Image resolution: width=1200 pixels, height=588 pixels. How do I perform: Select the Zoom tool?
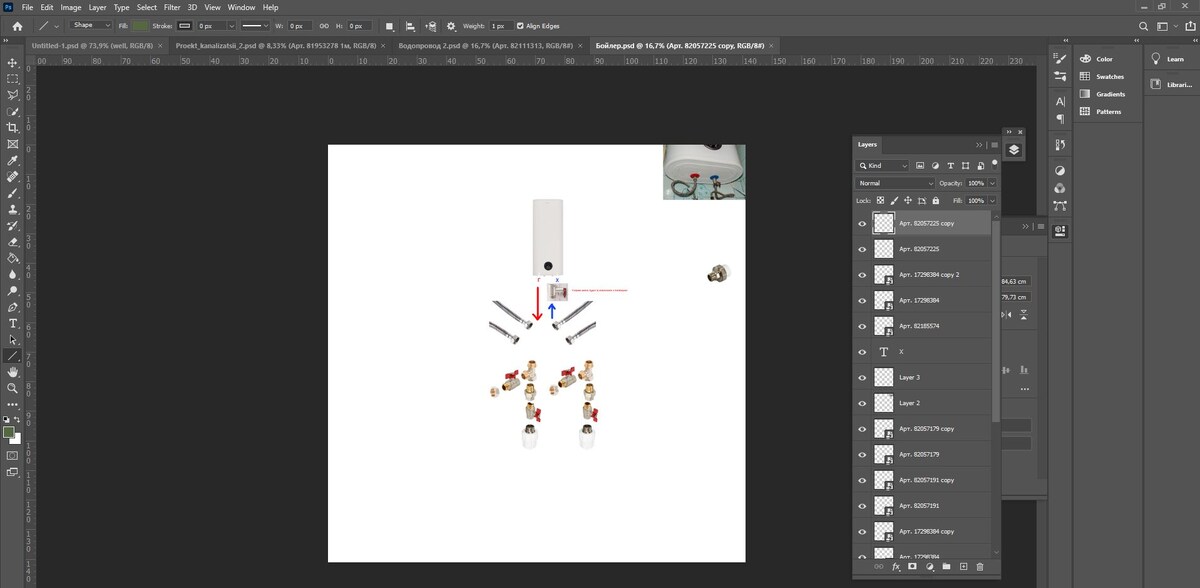tap(13, 388)
